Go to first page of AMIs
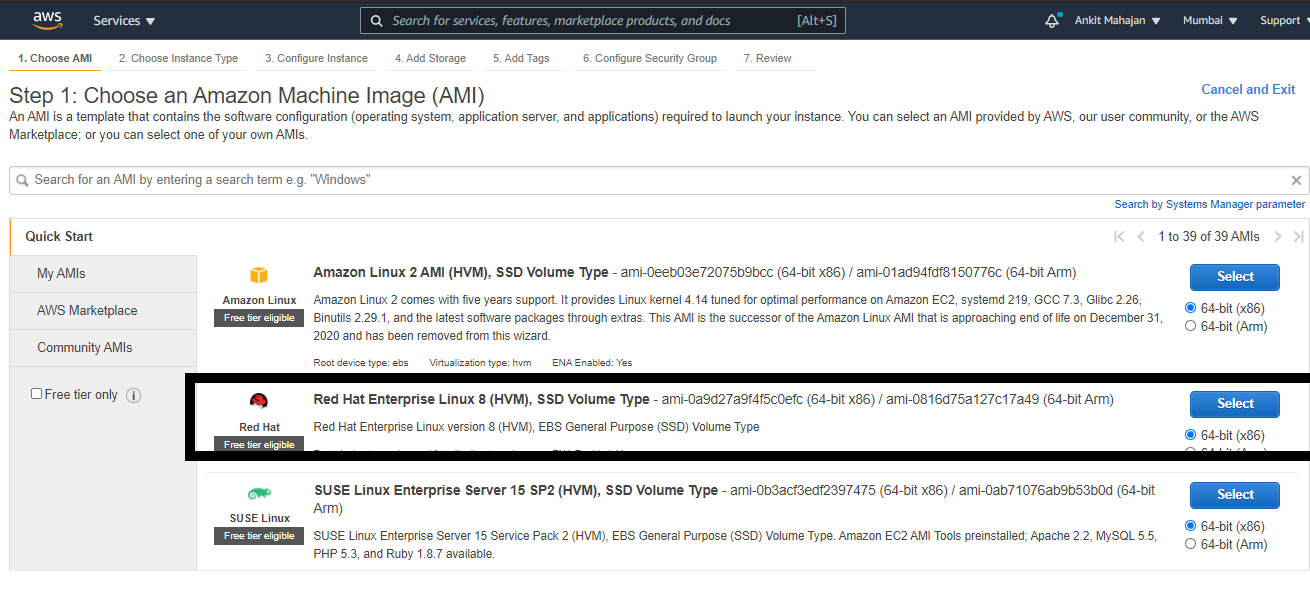The height and width of the screenshot is (608, 1310). coord(1119,237)
